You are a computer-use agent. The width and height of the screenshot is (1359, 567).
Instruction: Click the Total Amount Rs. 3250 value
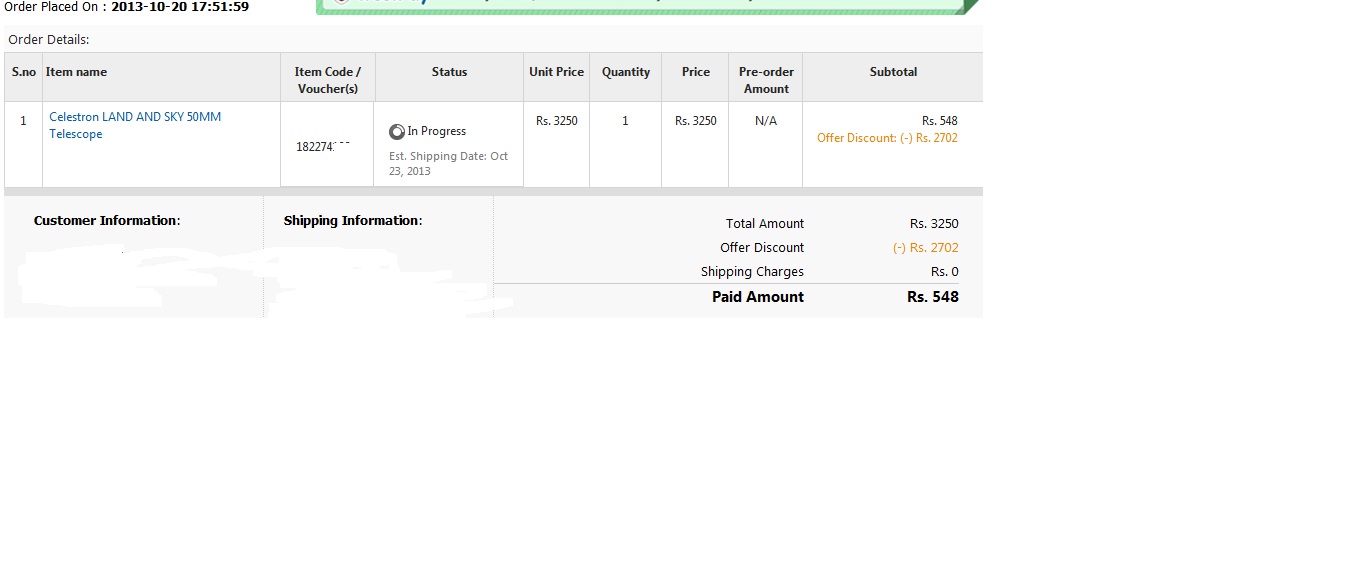tap(934, 224)
